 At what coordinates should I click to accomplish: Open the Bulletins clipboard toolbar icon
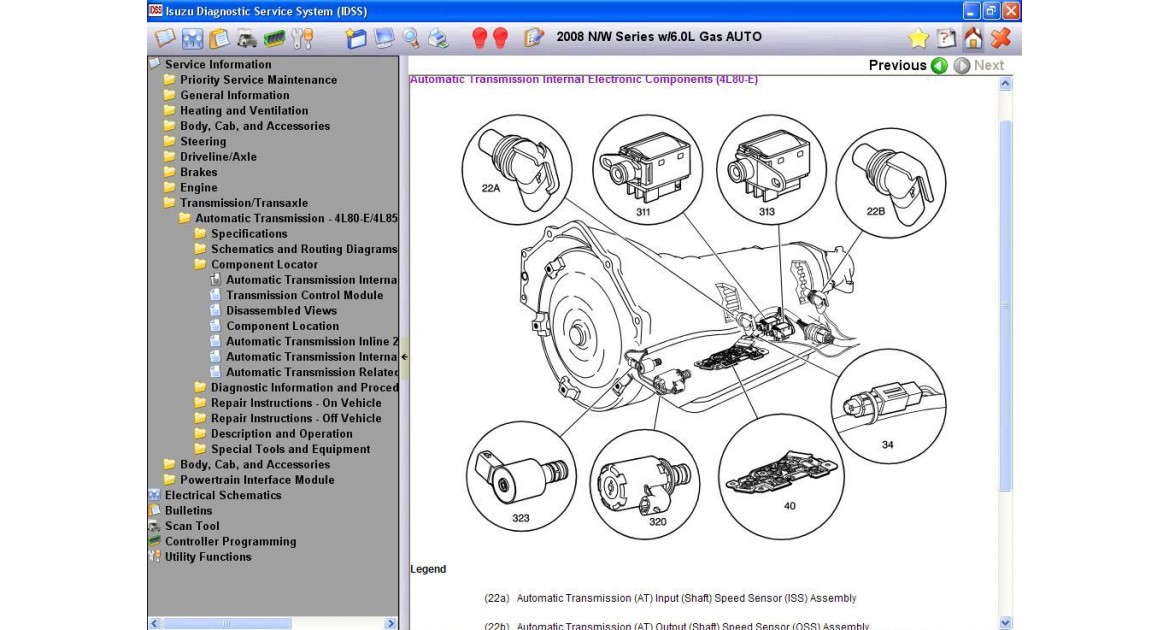(x=219, y=37)
